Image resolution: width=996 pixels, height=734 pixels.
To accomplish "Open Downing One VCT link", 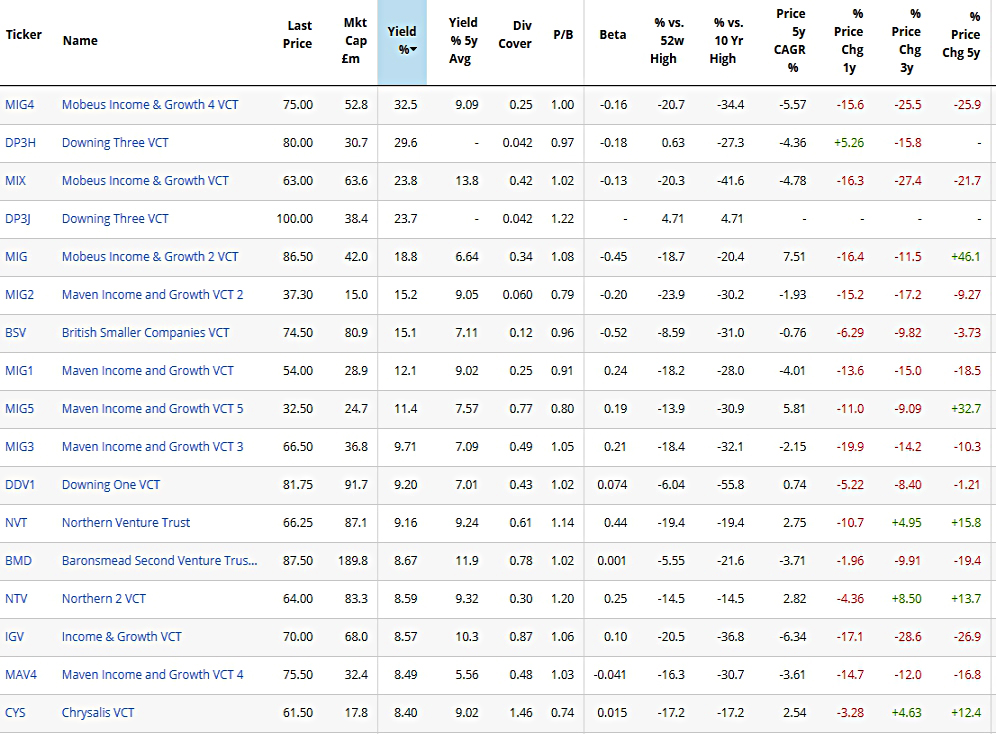I will [111, 485].
